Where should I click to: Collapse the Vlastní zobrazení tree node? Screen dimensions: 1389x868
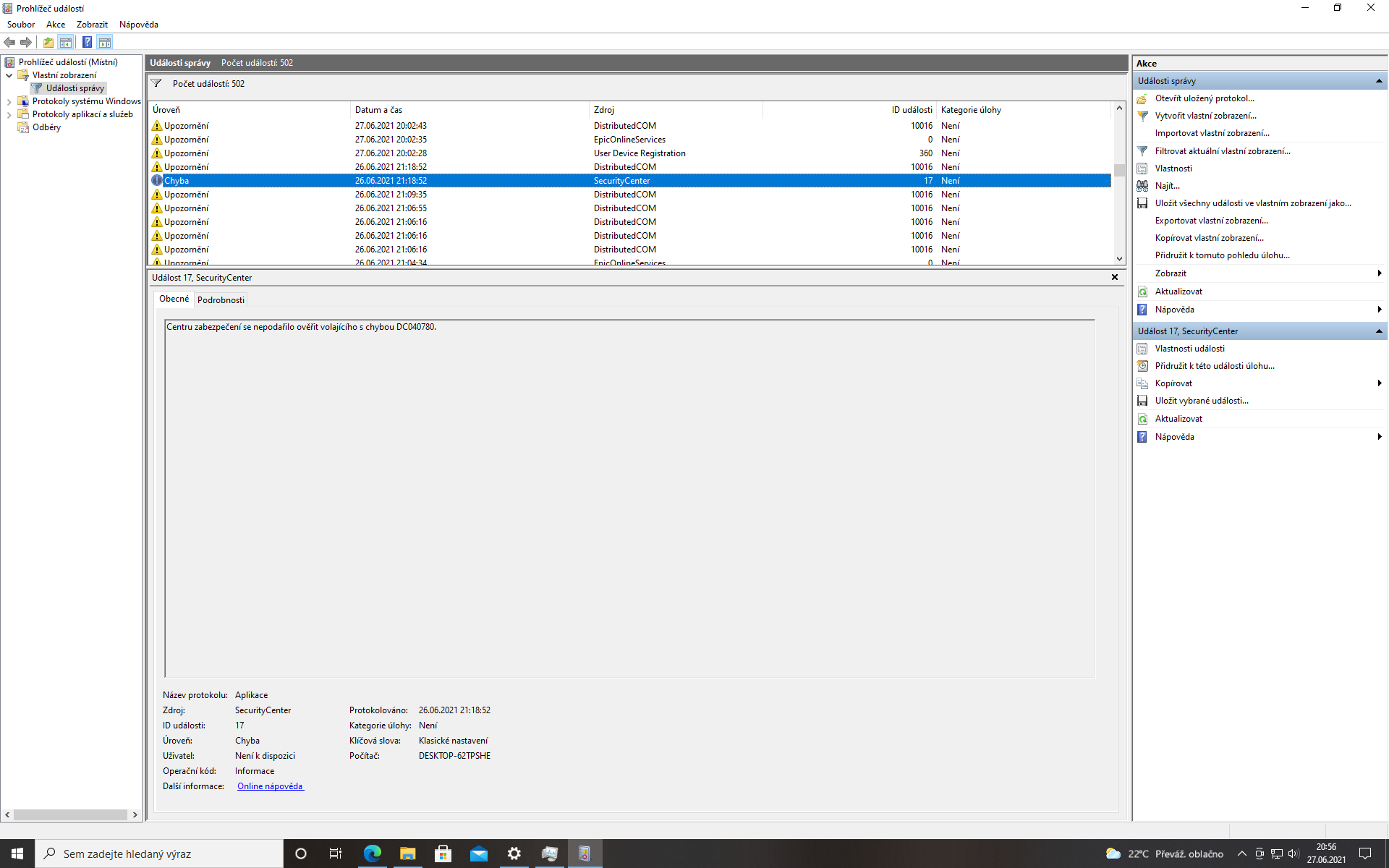[9, 75]
